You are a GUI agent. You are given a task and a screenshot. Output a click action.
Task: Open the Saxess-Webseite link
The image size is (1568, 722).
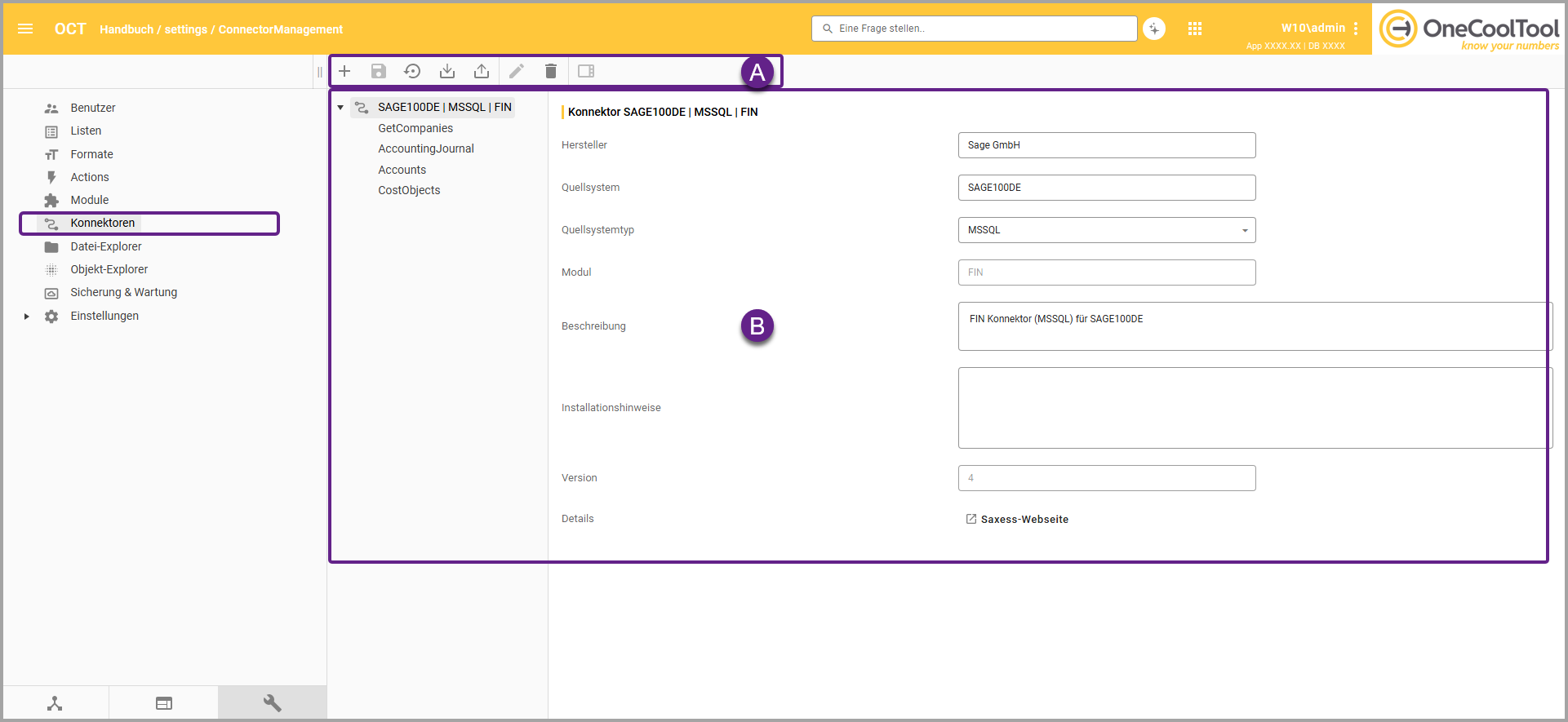tap(1024, 519)
